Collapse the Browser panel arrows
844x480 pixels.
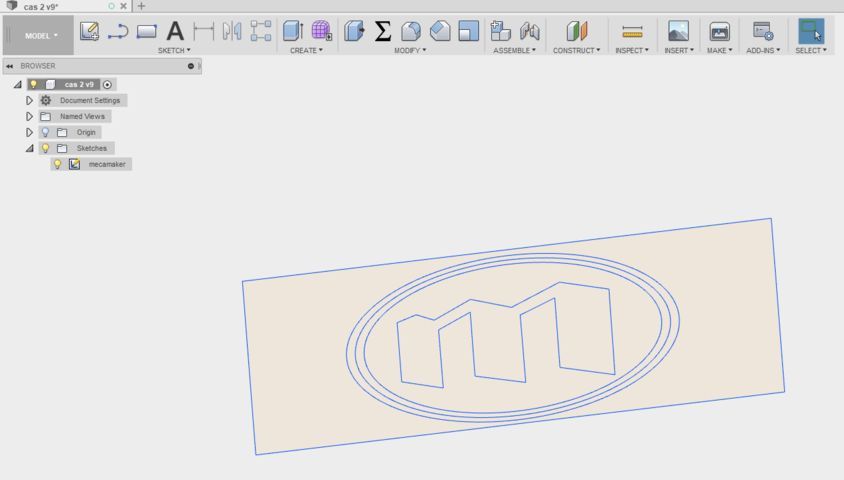click(10, 66)
